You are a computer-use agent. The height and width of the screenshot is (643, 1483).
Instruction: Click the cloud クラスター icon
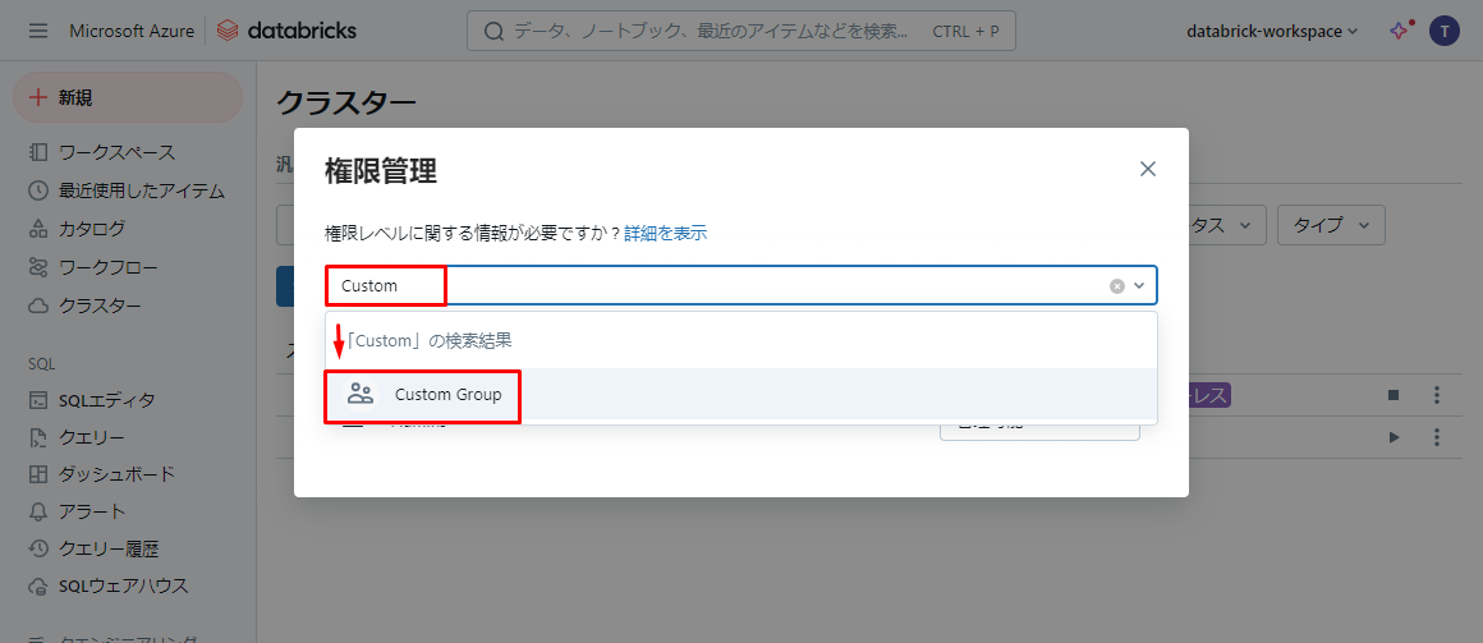click(38, 305)
